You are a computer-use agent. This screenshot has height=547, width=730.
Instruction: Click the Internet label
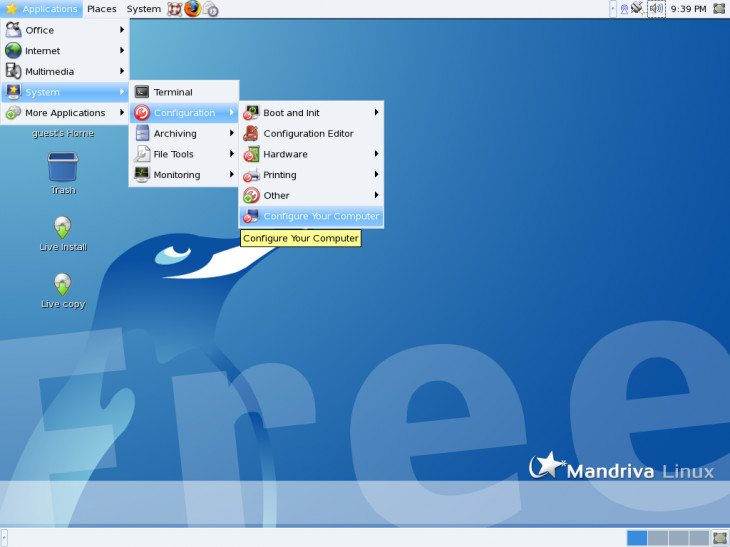point(42,51)
